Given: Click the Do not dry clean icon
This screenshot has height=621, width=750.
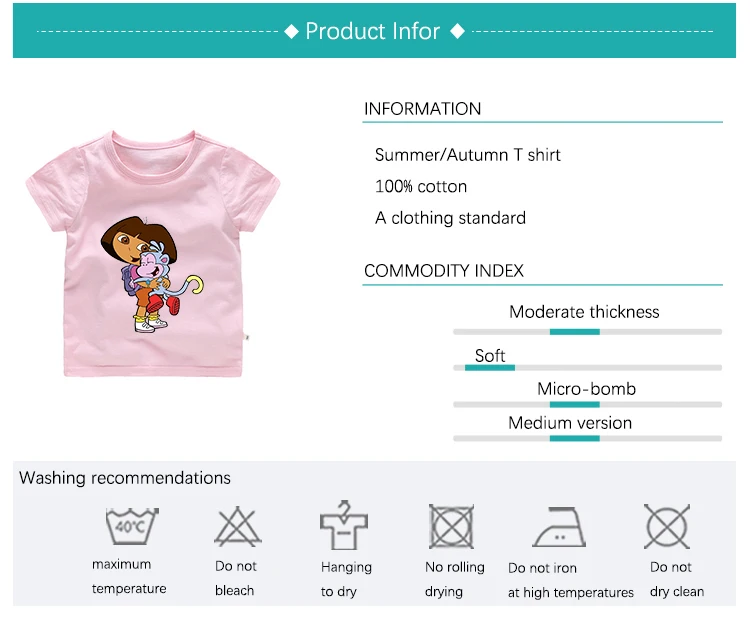Looking at the screenshot, I should pyautogui.click(x=666, y=525).
